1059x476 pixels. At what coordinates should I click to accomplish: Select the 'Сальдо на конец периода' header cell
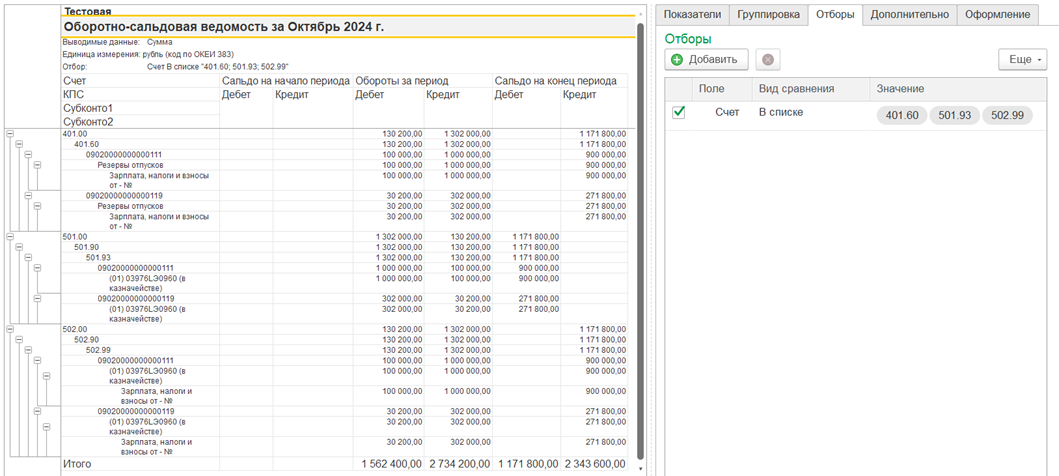pos(560,80)
